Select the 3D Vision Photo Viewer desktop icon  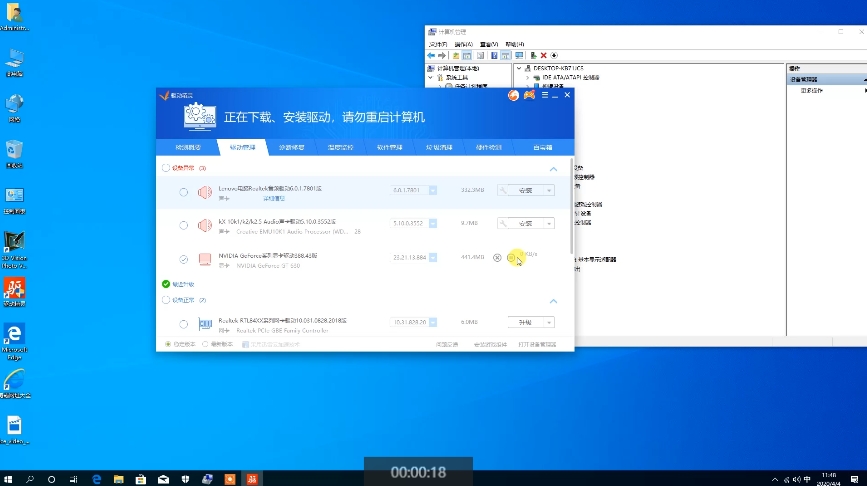point(14,249)
